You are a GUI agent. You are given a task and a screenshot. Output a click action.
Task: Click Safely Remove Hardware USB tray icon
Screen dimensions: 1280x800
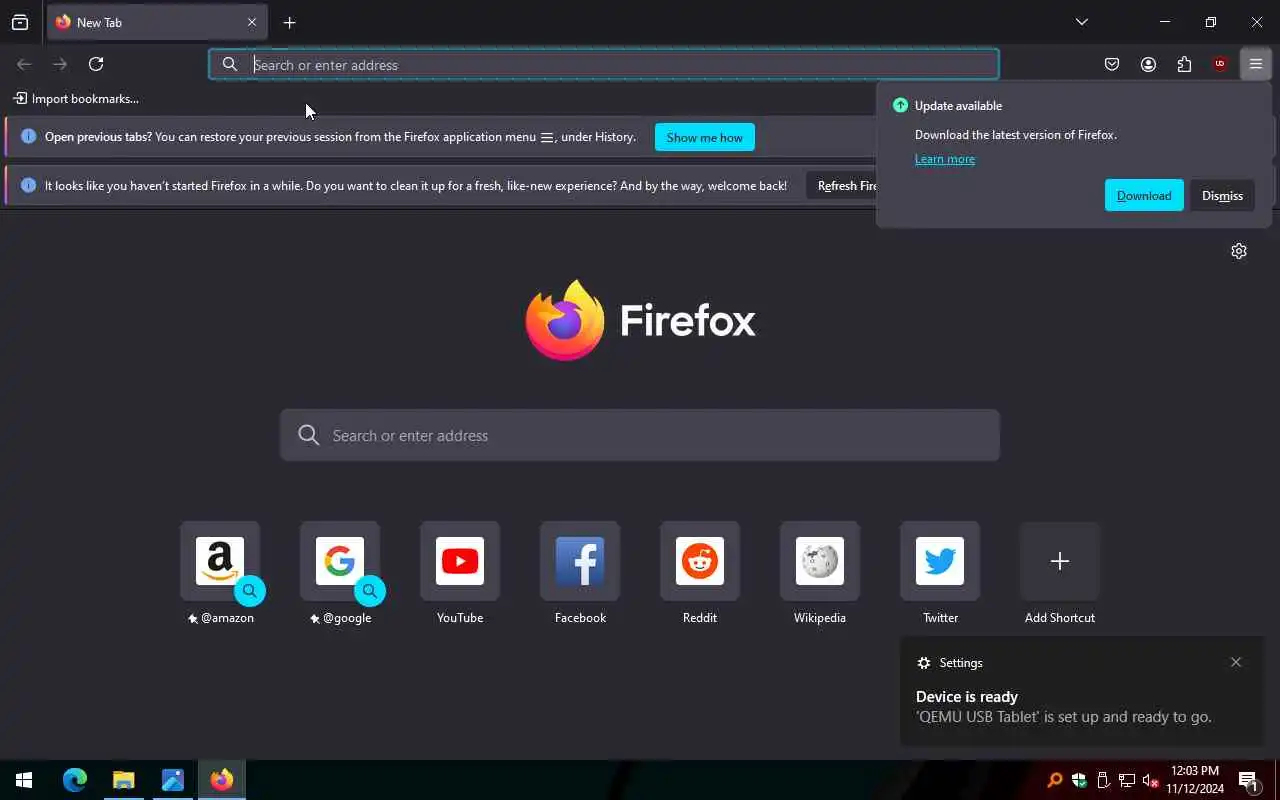tap(1103, 780)
